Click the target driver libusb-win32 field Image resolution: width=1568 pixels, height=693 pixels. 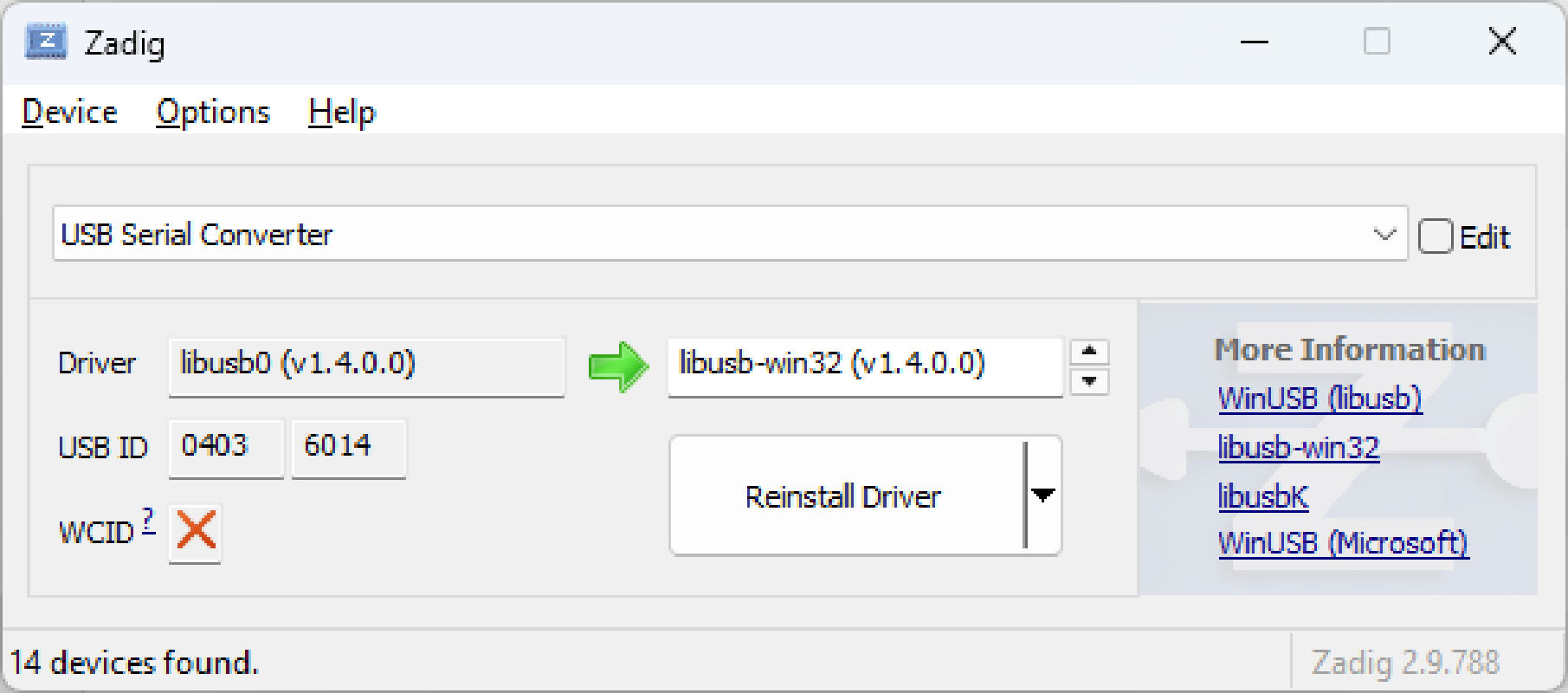pyautogui.click(x=865, y=366)
